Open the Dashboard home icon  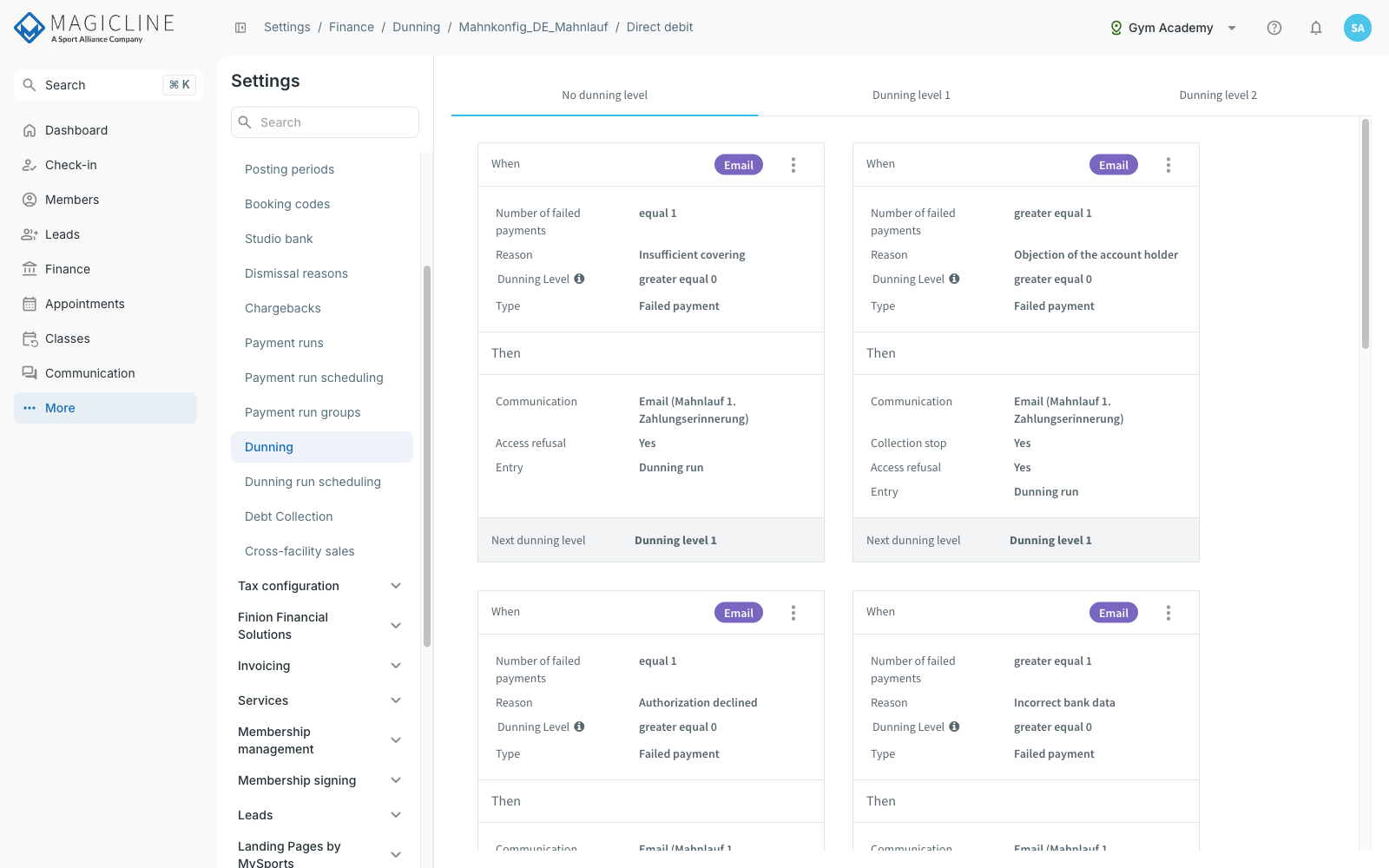pyautogui.click(x=30, y=130)
